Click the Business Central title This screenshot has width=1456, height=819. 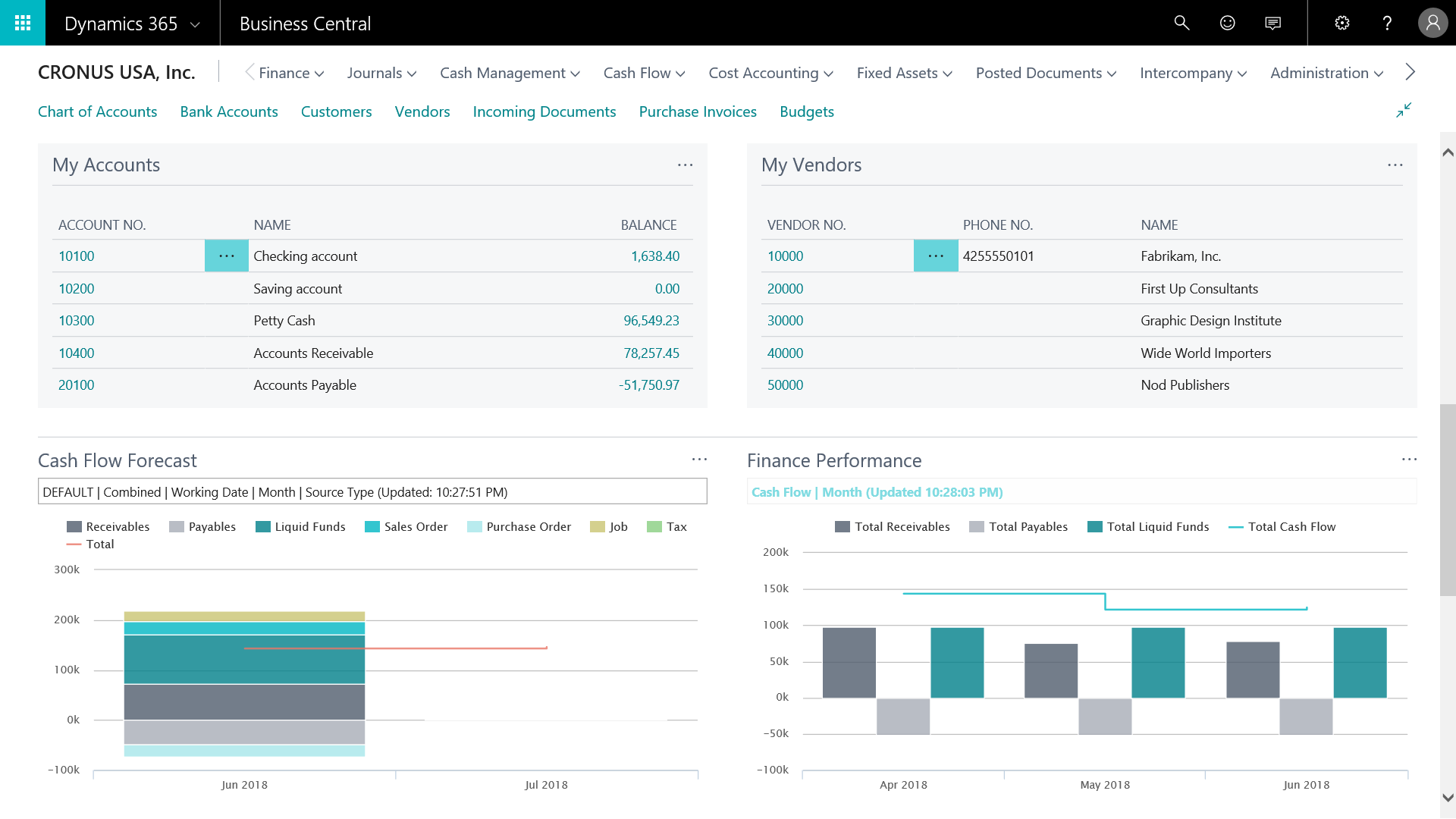306,24
